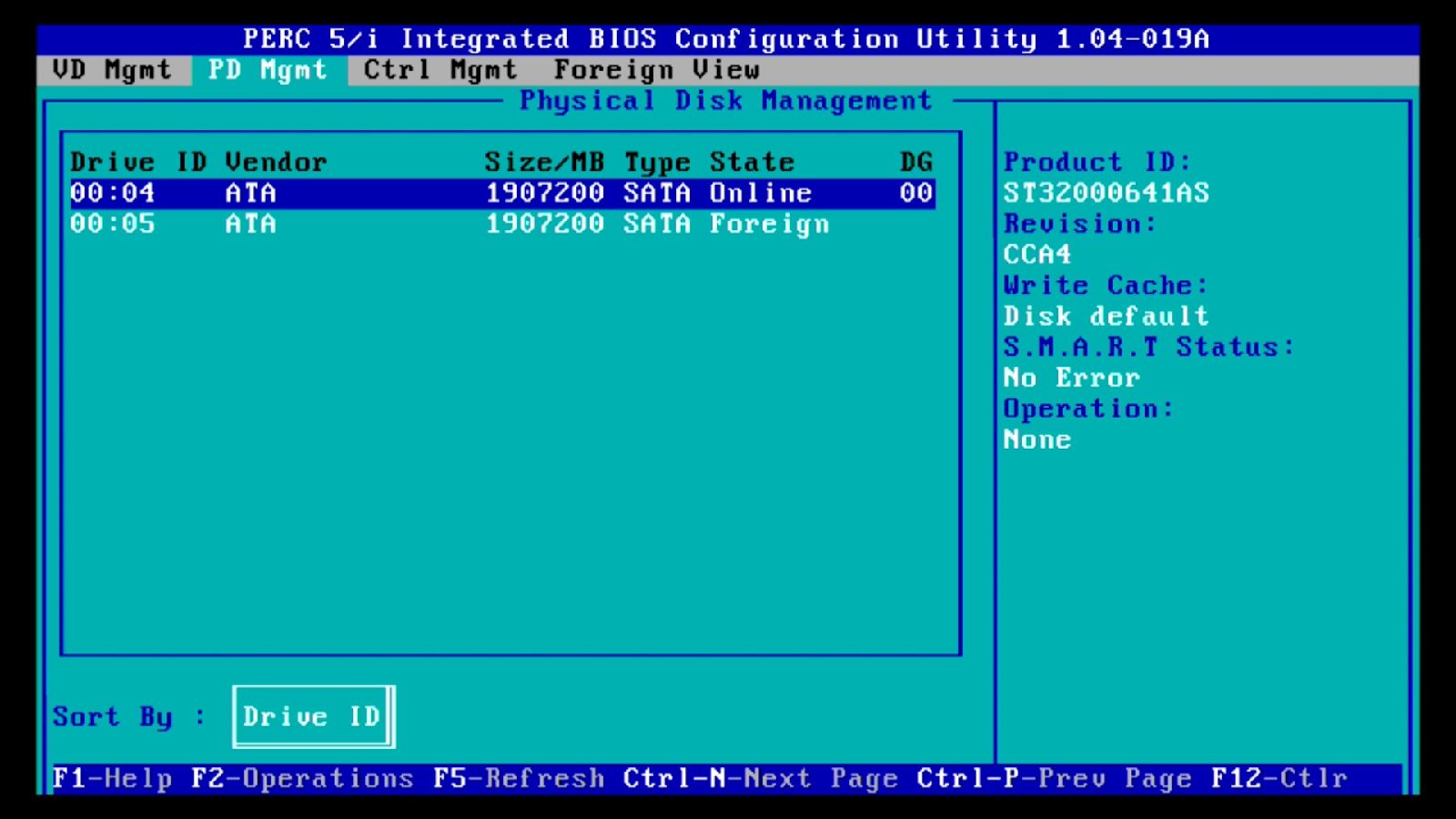Screen dimensions: 1456x819
Task: Switch to Foreign View
Action: pyautogui.click(x=657, y=70)
